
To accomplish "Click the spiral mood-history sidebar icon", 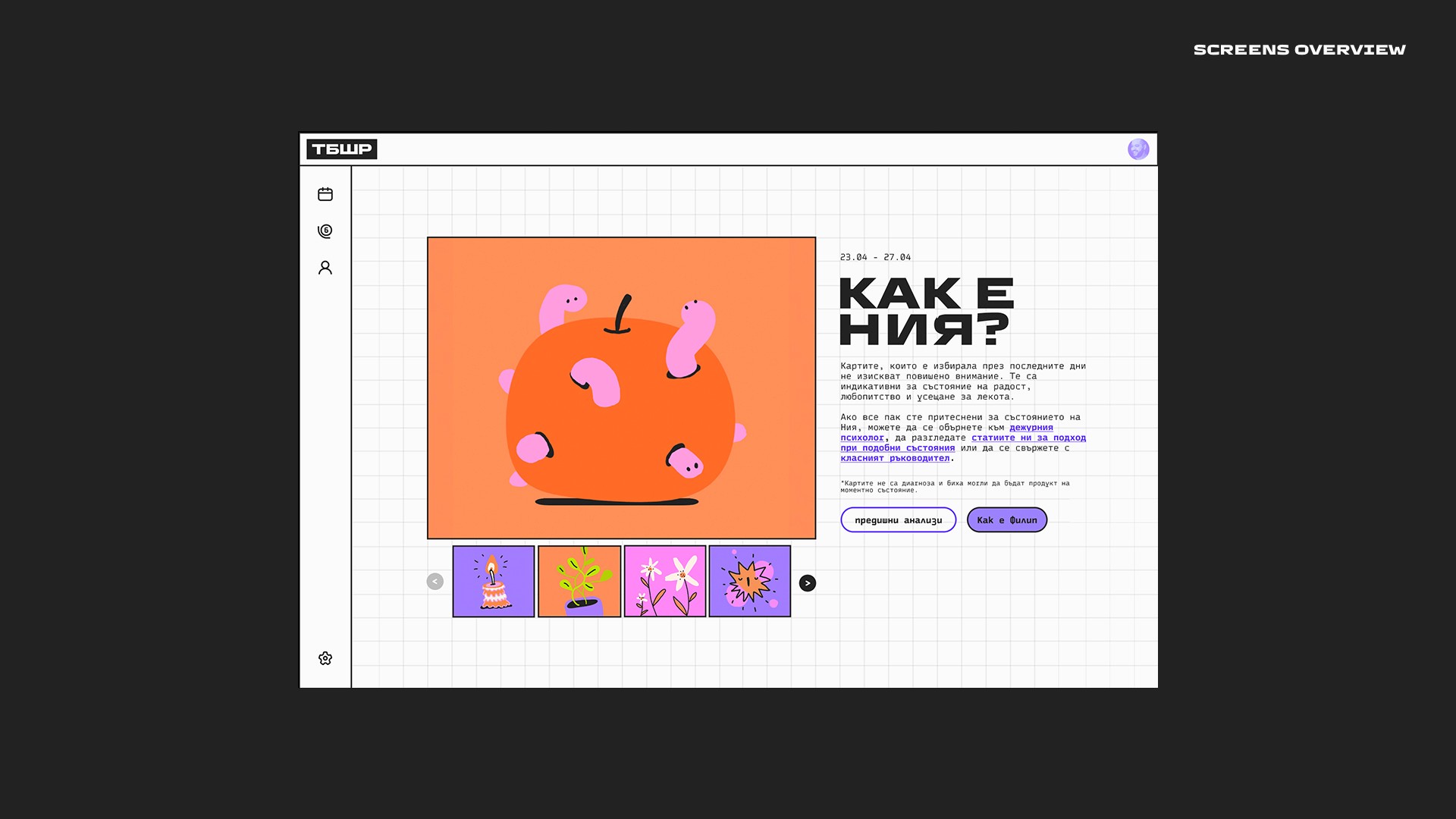I will pyautogui.click(x=325, y=231).
